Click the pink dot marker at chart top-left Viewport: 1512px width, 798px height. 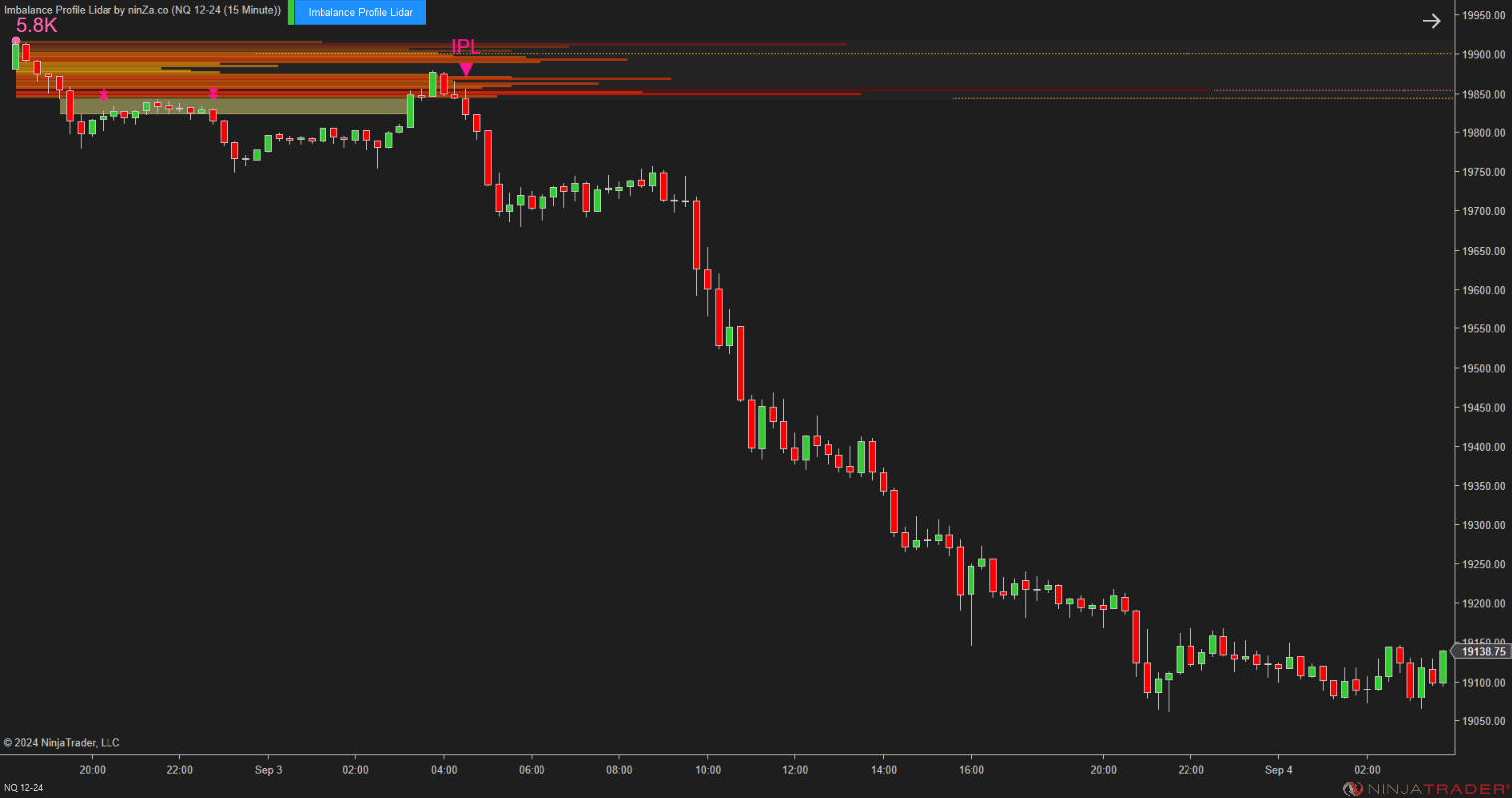pyautogui.click(x=15, y=40)
